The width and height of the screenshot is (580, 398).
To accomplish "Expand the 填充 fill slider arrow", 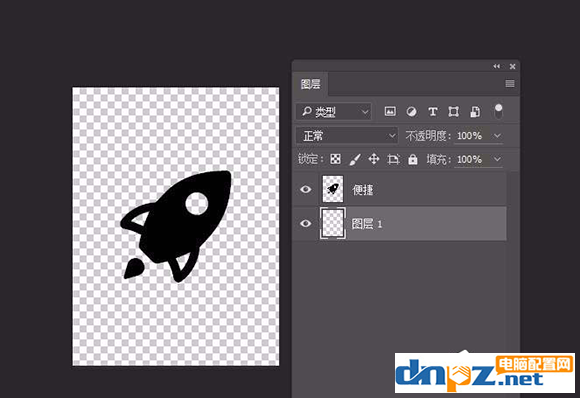I will [498, 159].
